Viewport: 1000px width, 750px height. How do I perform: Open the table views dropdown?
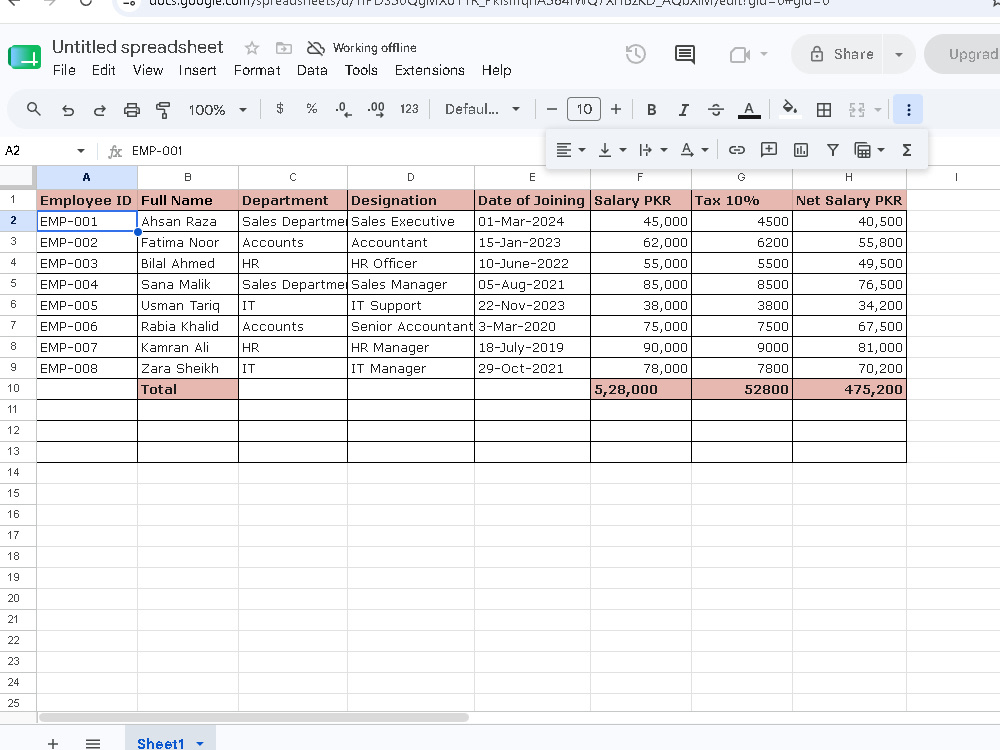(869, 150)
